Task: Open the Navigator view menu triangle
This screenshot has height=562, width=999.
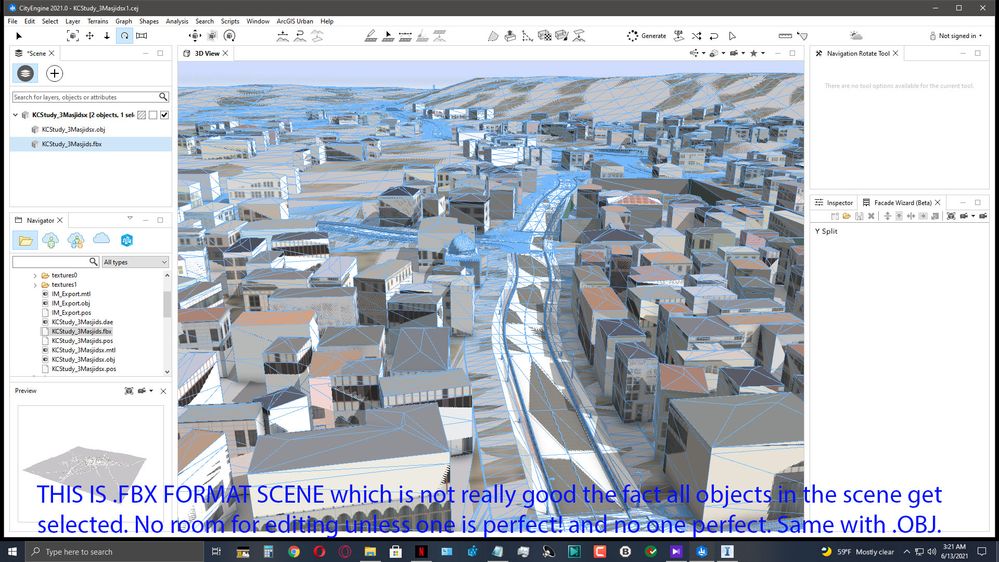Action: click(x=130, y=219)
